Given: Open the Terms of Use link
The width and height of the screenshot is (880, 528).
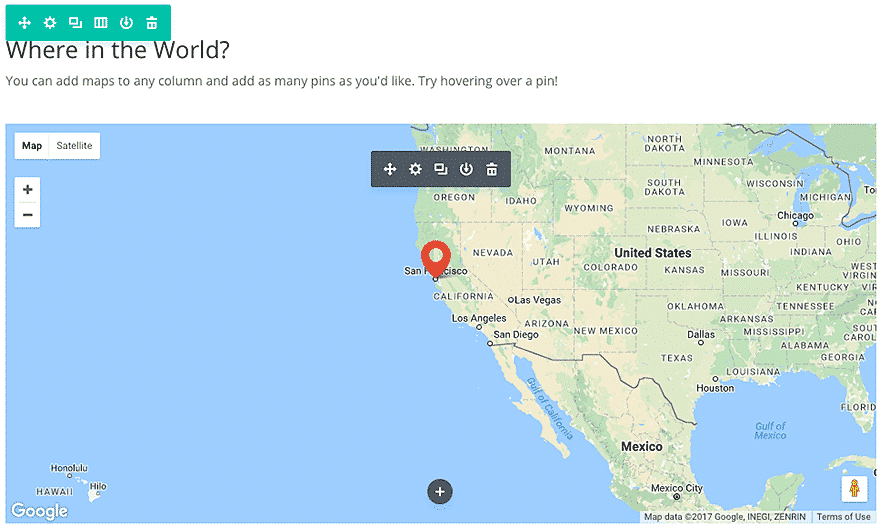Looking at the screenshot, I should pyautogui.click(x=843, y=517).
